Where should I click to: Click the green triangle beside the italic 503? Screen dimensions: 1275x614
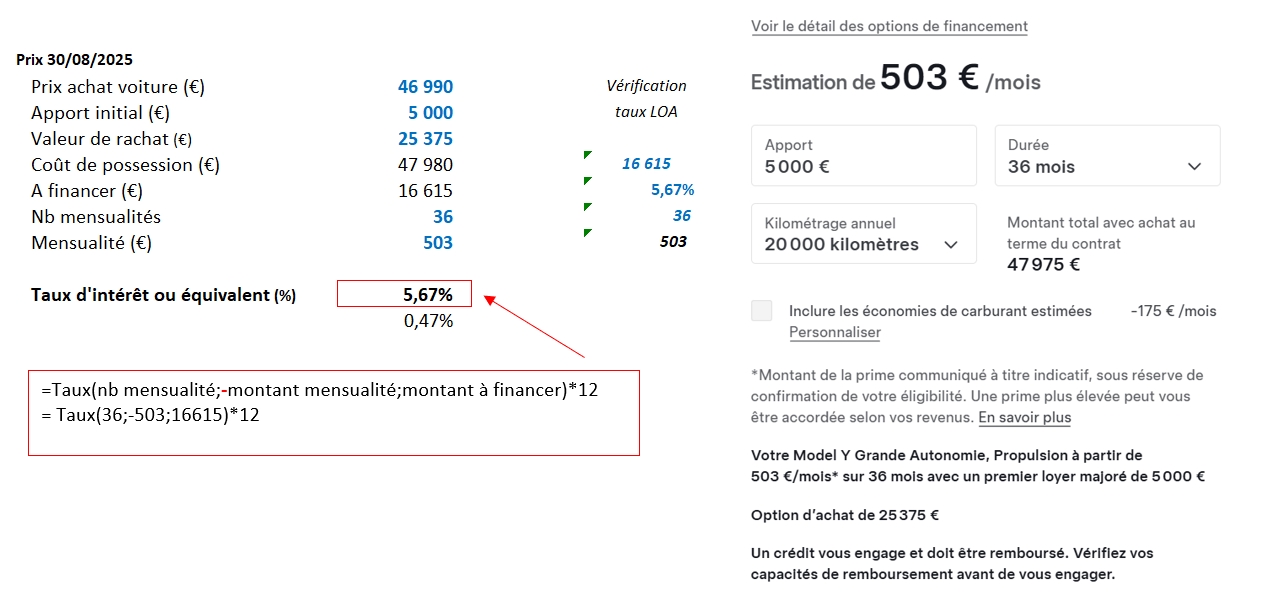tap(587, 233)
